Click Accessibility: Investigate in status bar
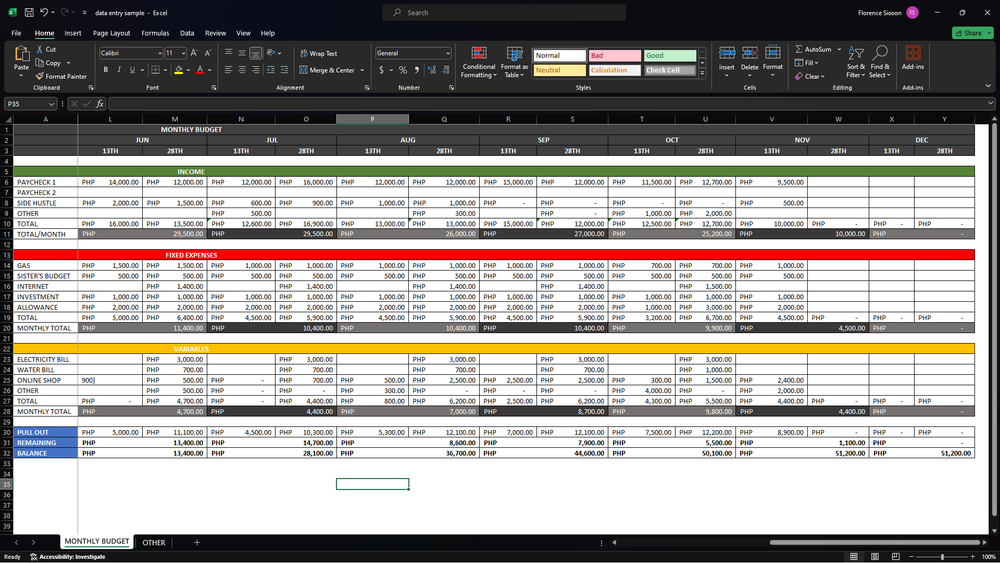This screenshot has width=1000, height=563. [68, 557]
